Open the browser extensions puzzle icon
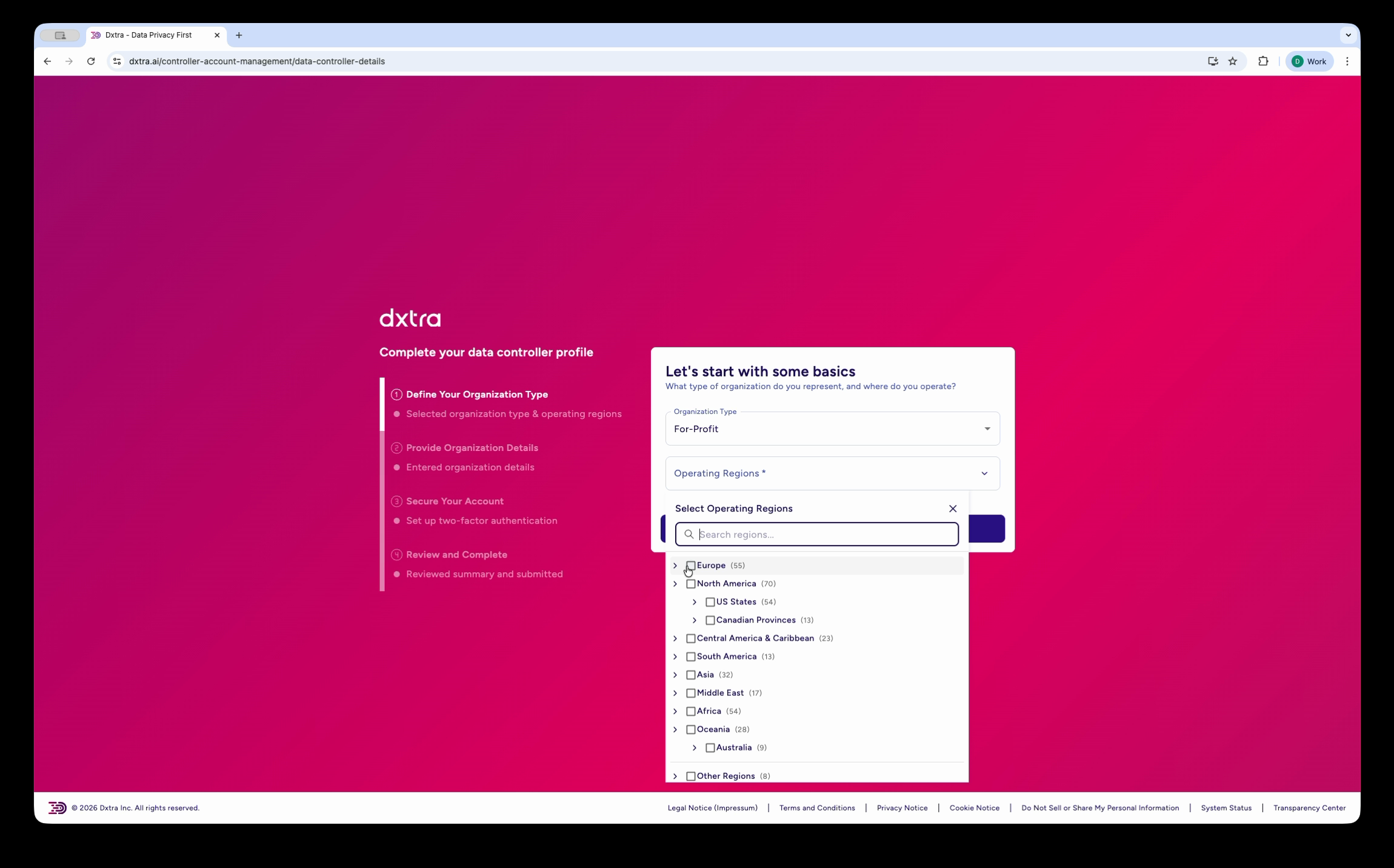This screenshot has height=868, width=1394. point(1262,61)
